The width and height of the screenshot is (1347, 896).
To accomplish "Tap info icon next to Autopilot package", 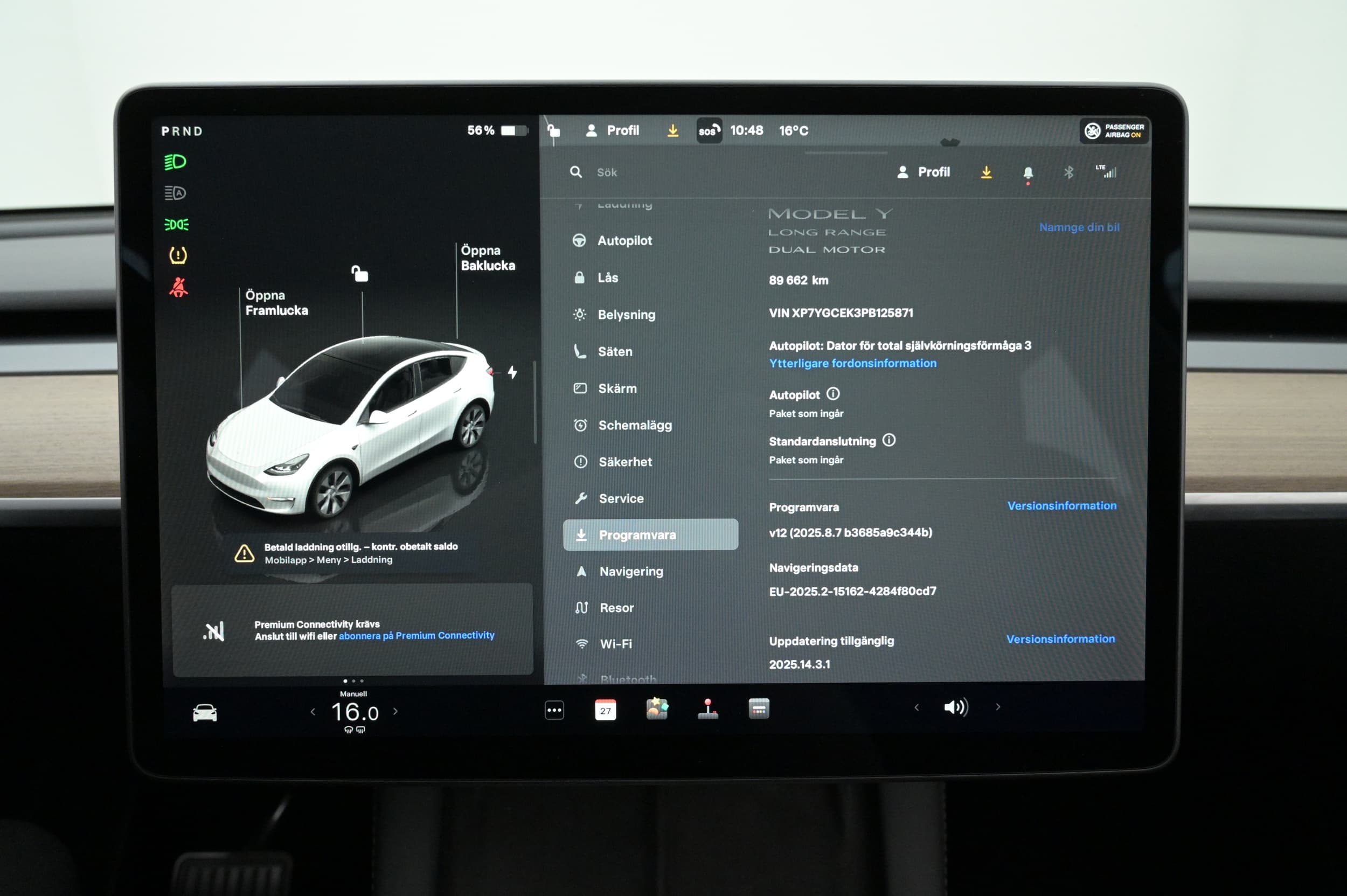I will click(833, 394).
